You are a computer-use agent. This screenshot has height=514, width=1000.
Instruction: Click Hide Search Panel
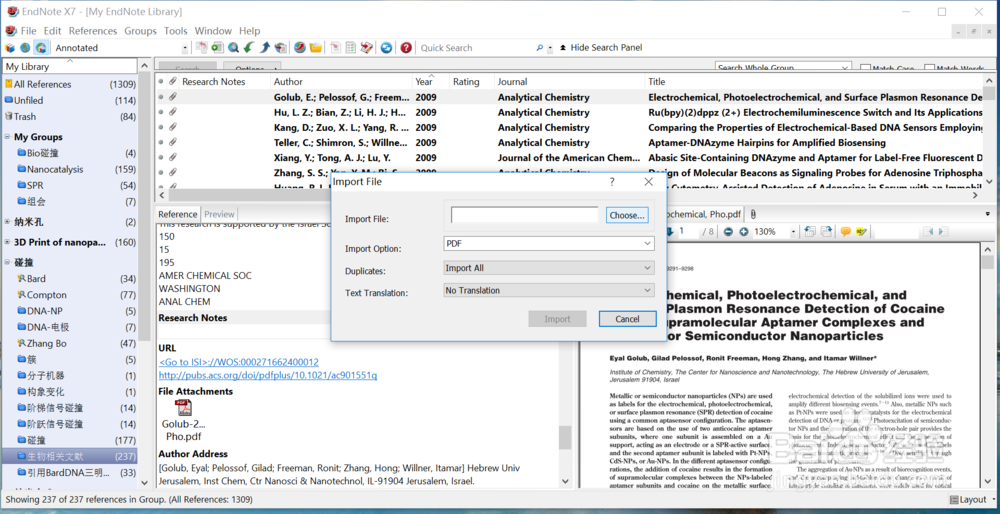pyautogui.click(x=600, y=48)
